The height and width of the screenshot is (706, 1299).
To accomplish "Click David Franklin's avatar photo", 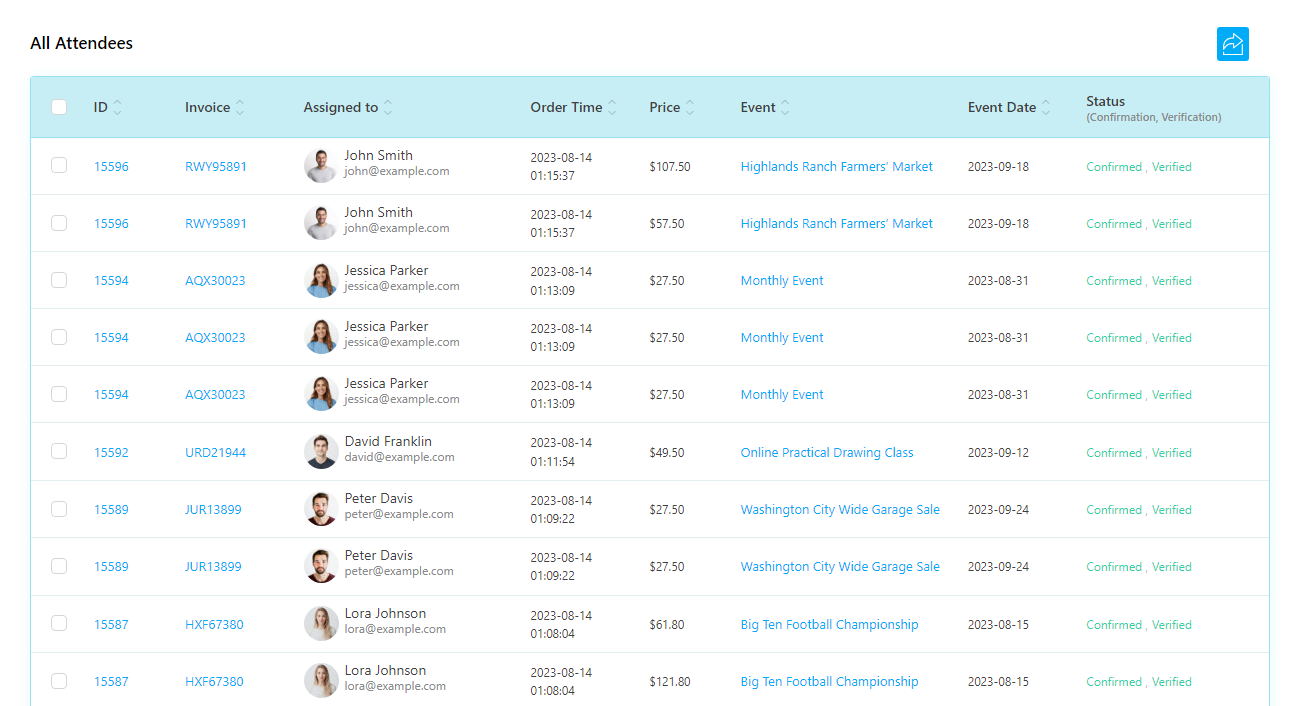I will (x=321, y=452).
